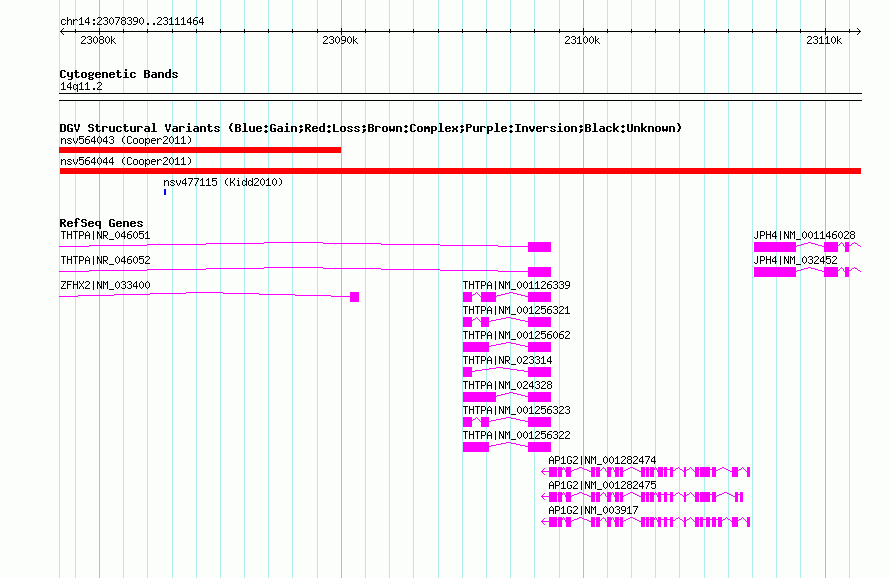Click the THTPA NR_046051 exon block
This screenshot has width=890, height=578.
(x=539, y=247)
